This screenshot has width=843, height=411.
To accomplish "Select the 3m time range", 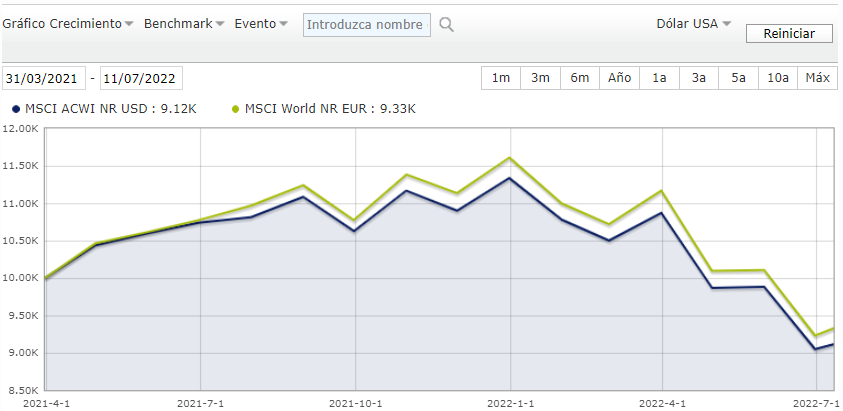I will tap(540, 78).
